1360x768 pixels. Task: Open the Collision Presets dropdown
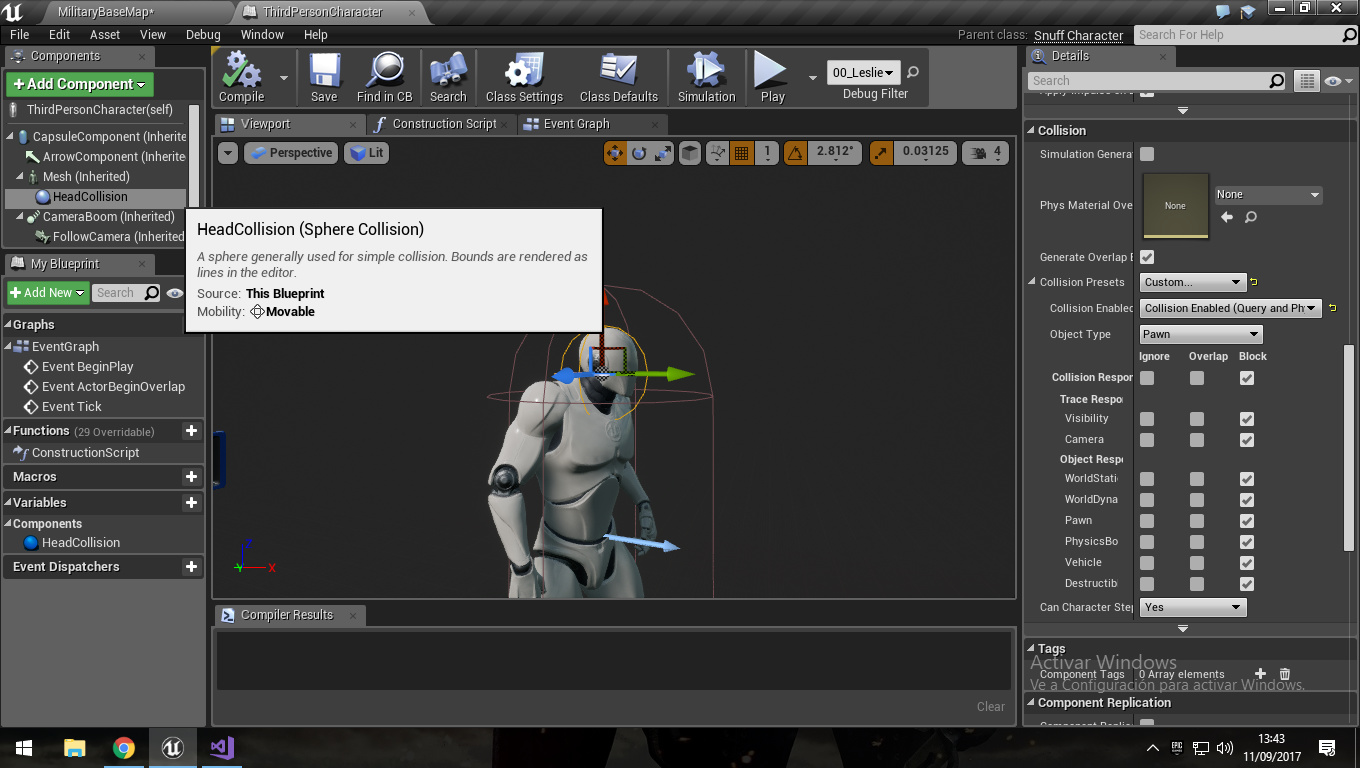click(1193, 282)
